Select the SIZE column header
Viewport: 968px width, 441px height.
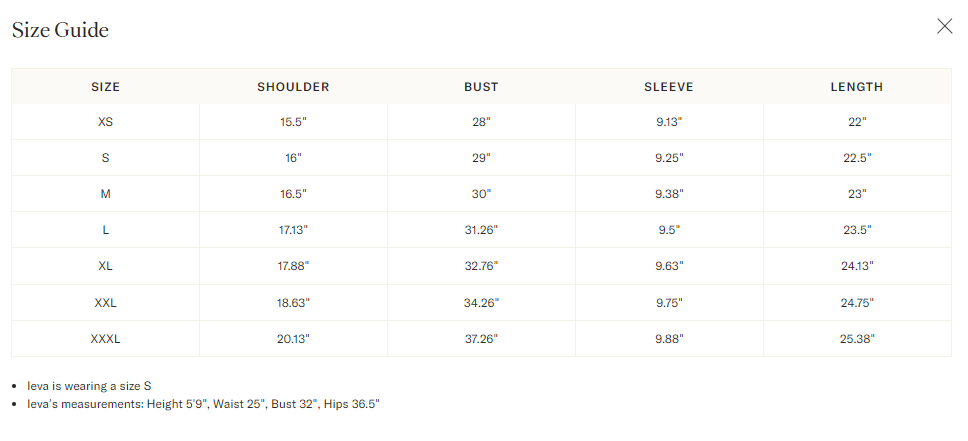[x=105, y=87]
